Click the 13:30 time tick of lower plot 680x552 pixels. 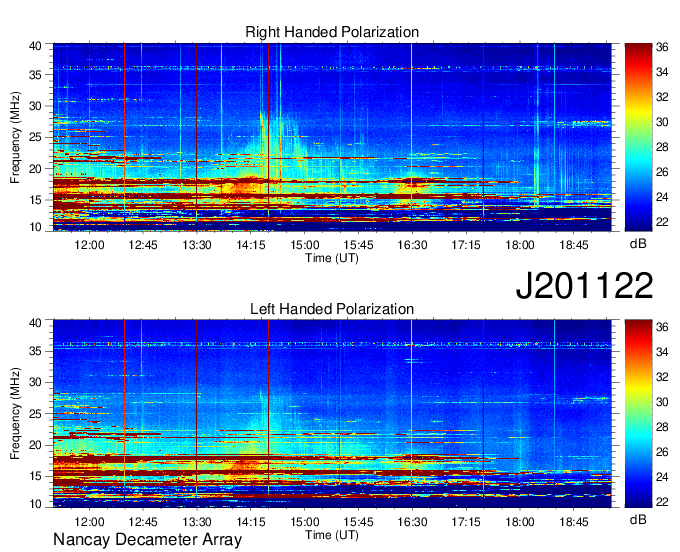[197, 522]
